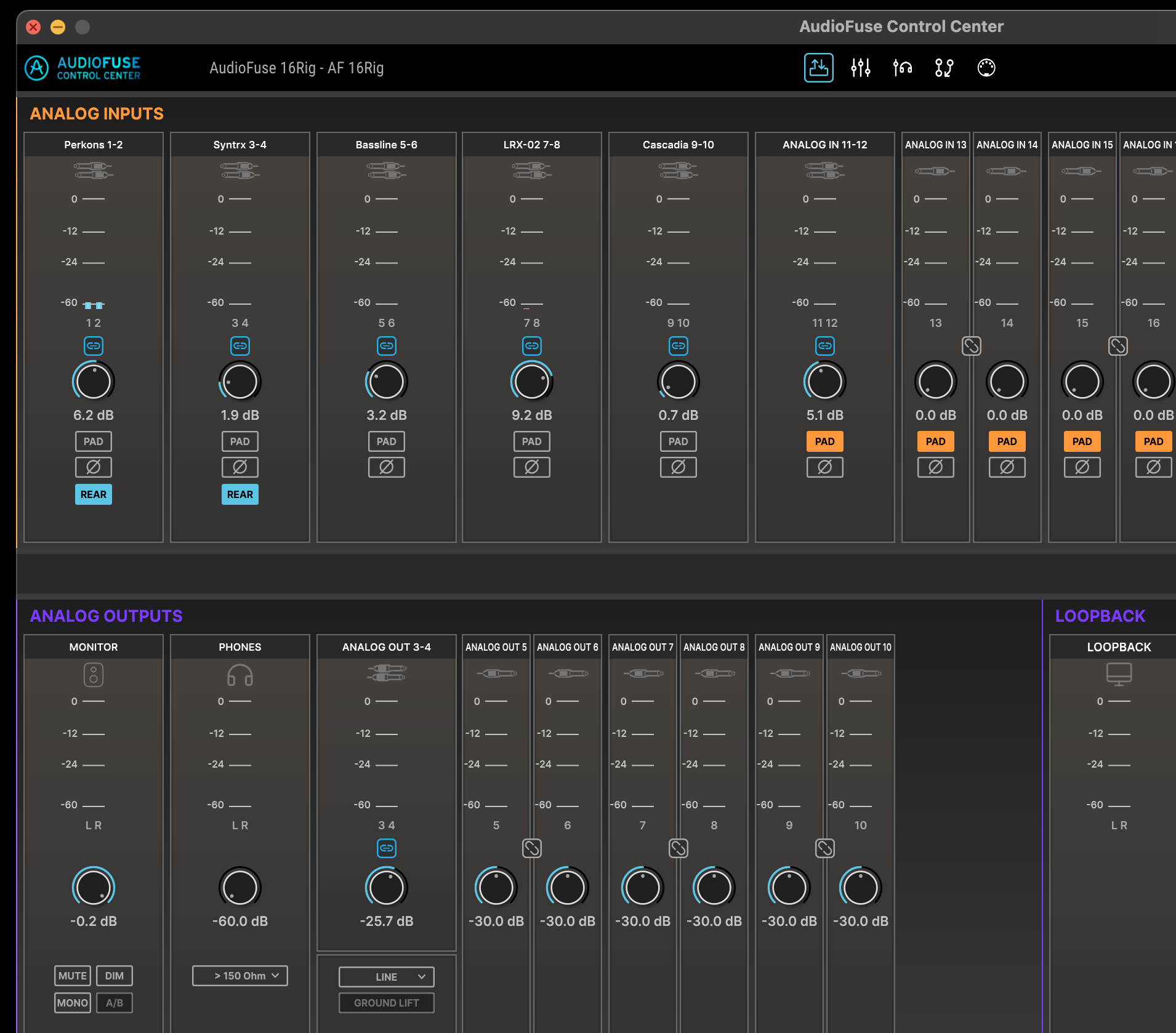
Task: Click the Monitor output level knob
Action: tap(94, 888)
